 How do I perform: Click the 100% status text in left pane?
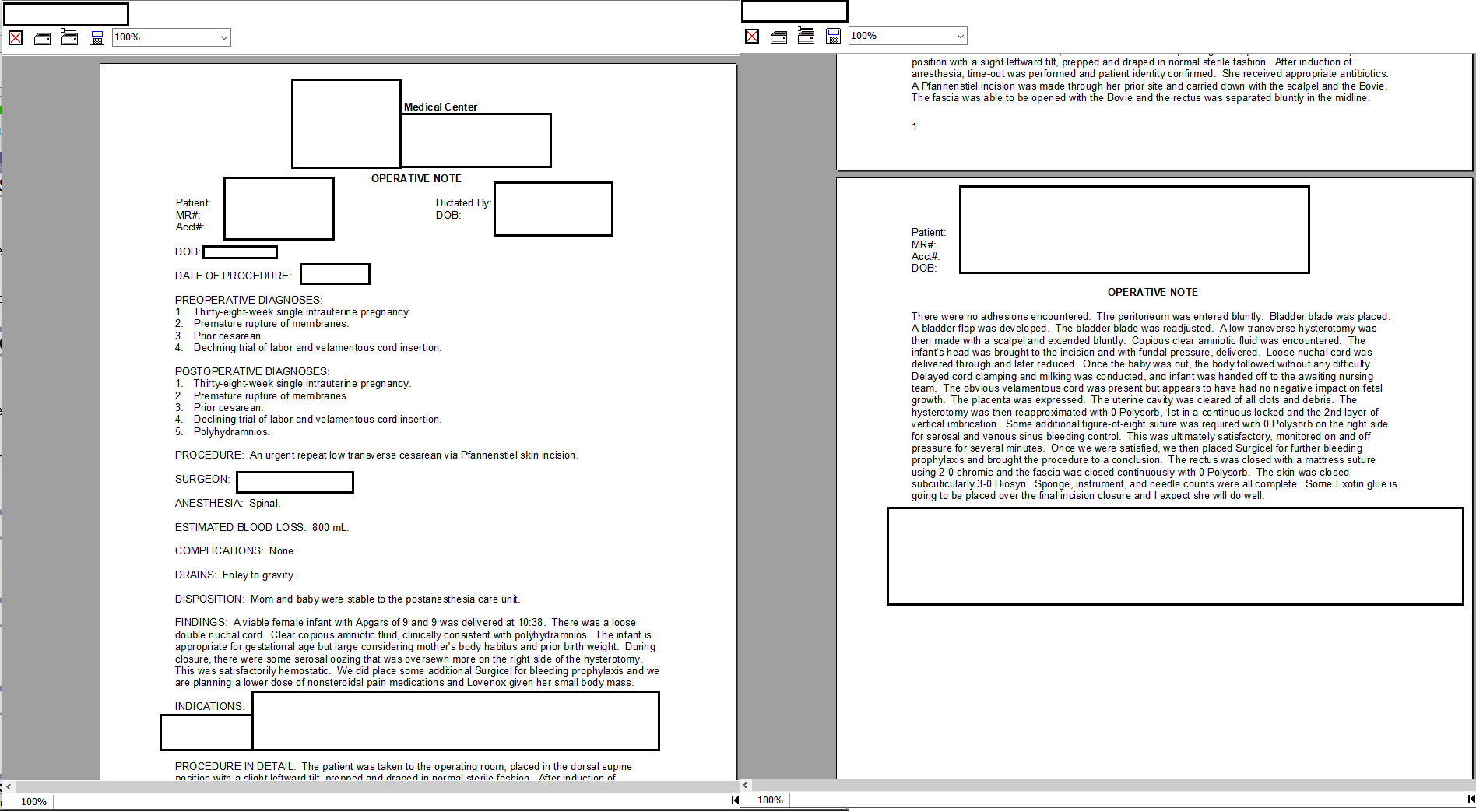coord(33,801)
